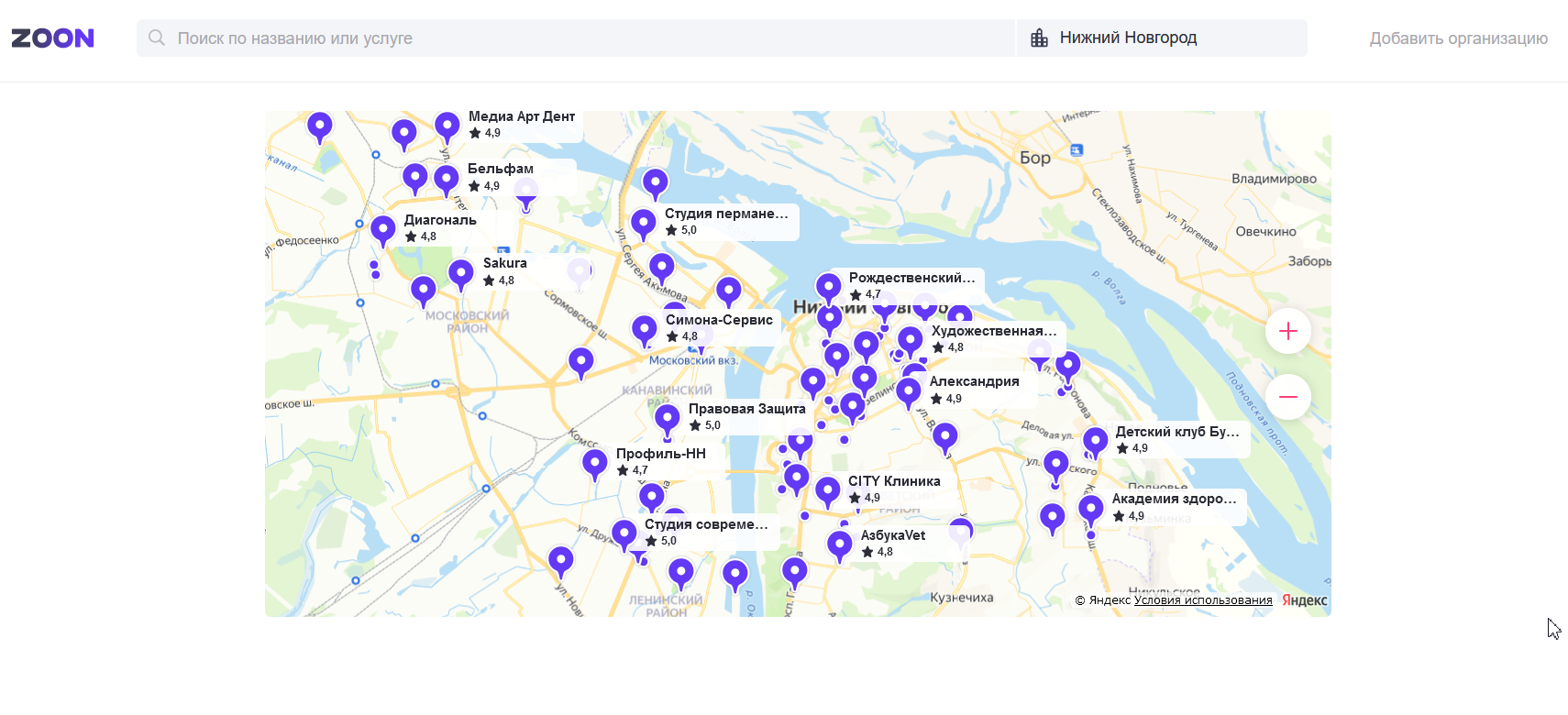The height and width of the screenshot is (715, 1568).
Task: Select the Академия здоро… map pin
Action: [1091, 509]
